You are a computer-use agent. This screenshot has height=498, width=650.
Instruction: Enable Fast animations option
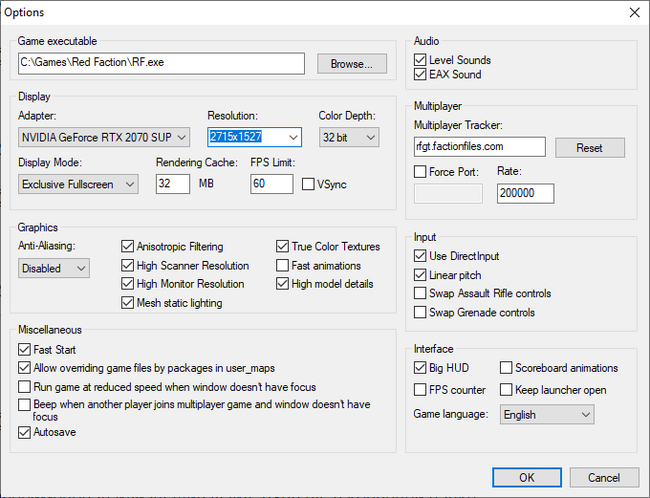284,266
